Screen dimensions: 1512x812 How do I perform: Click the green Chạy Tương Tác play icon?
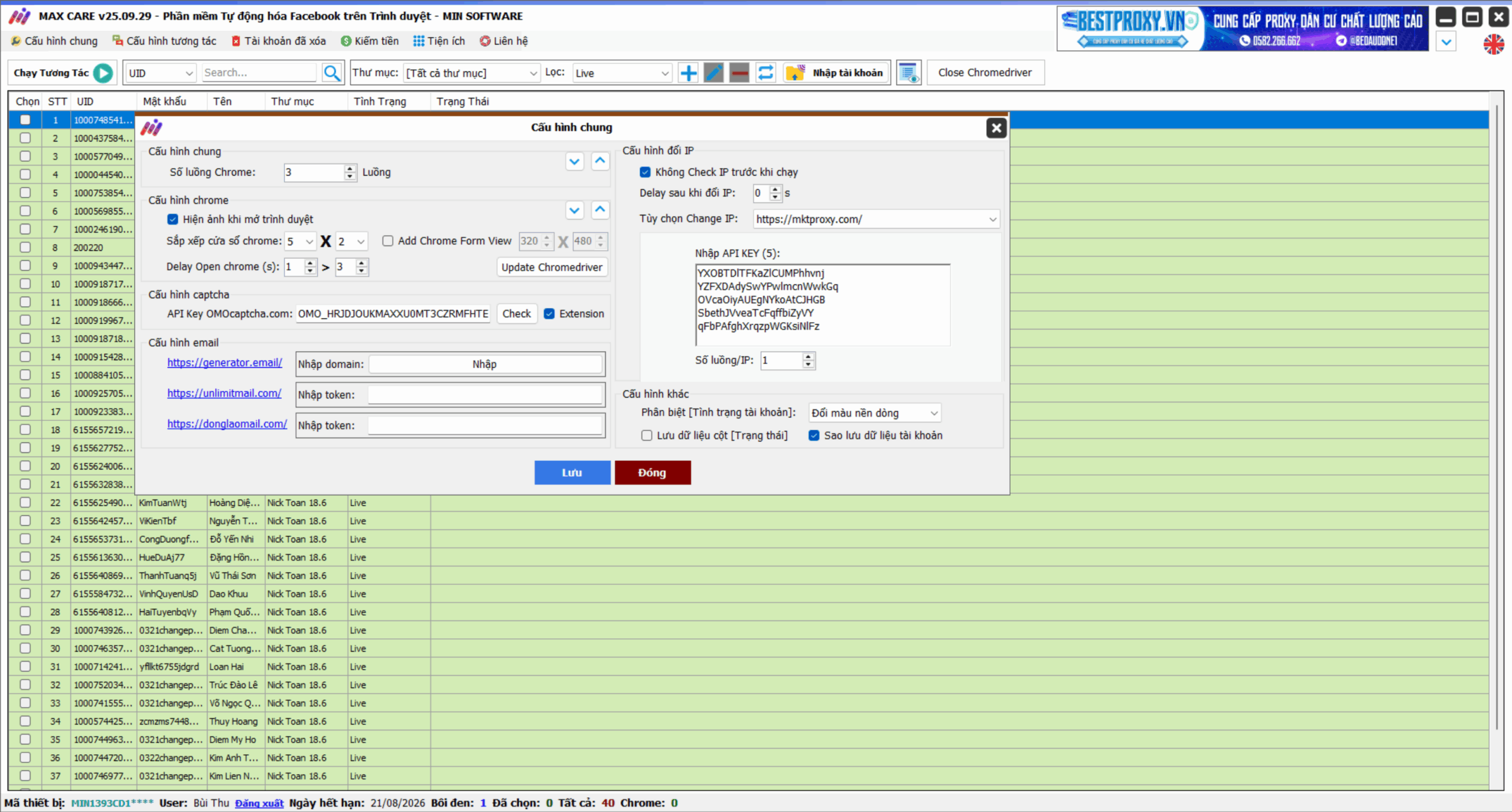[x=103, y=73]
